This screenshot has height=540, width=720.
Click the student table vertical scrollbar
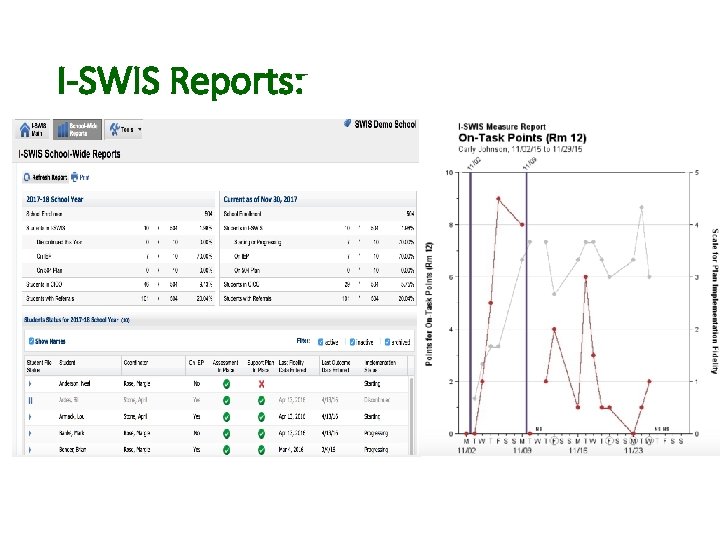(x=411, y=416)
